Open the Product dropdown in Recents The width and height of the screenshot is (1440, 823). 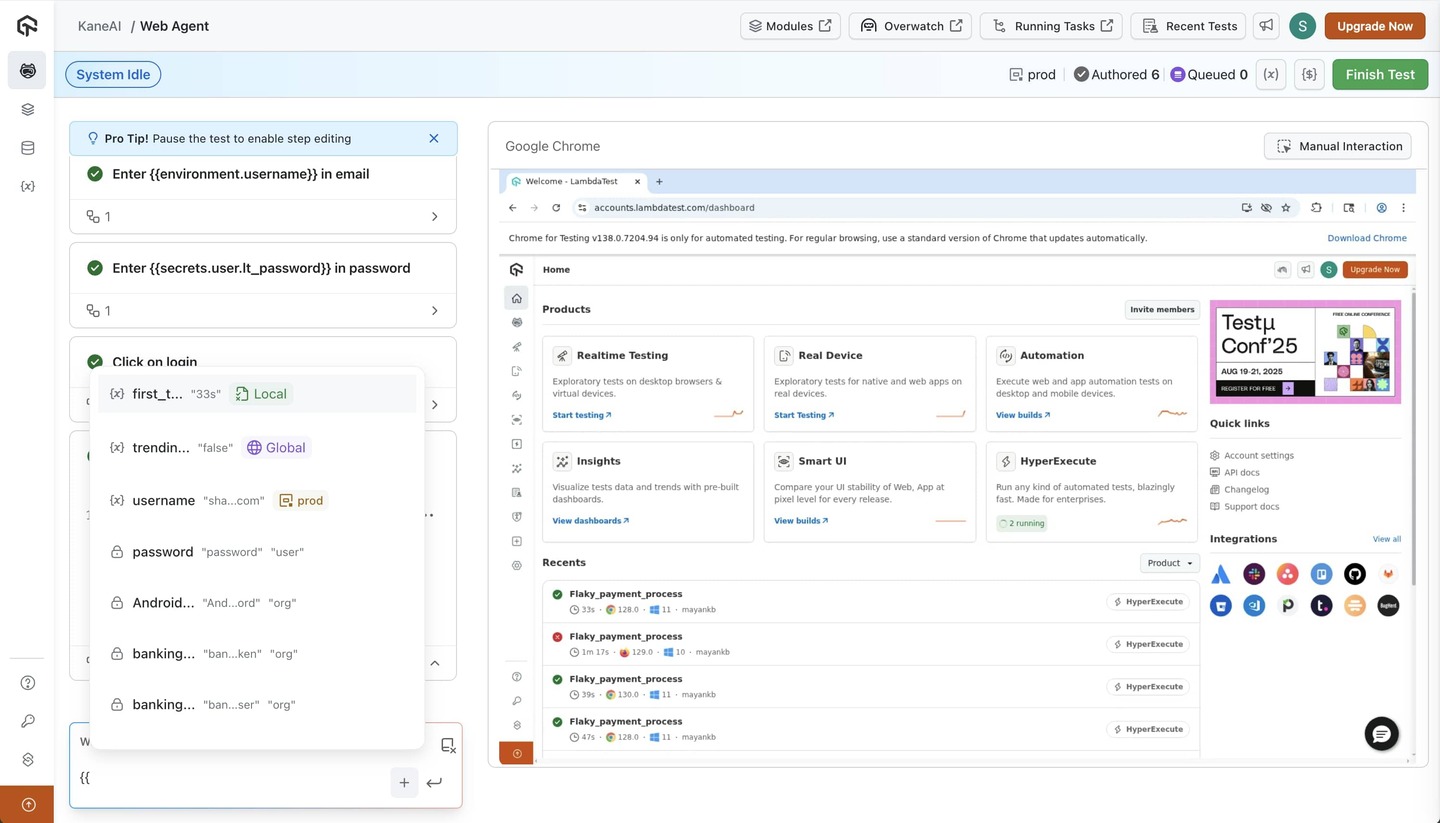point(1169,563)
